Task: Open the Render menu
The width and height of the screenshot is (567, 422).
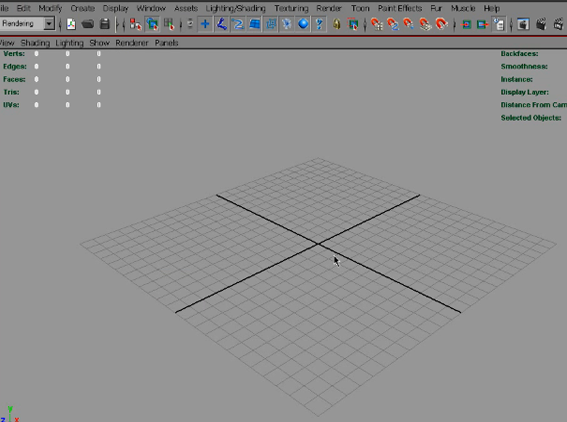Action: pos(329,8)
